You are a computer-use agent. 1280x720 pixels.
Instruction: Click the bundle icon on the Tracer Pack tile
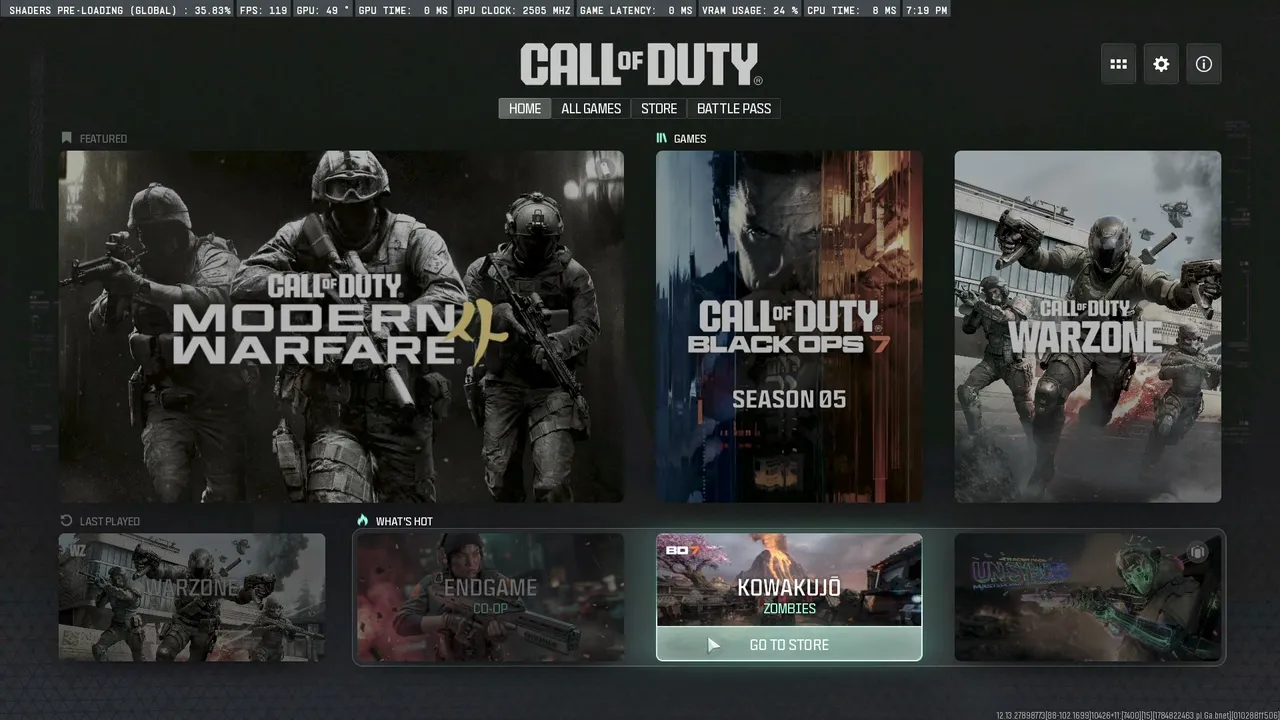(1197, 552)
